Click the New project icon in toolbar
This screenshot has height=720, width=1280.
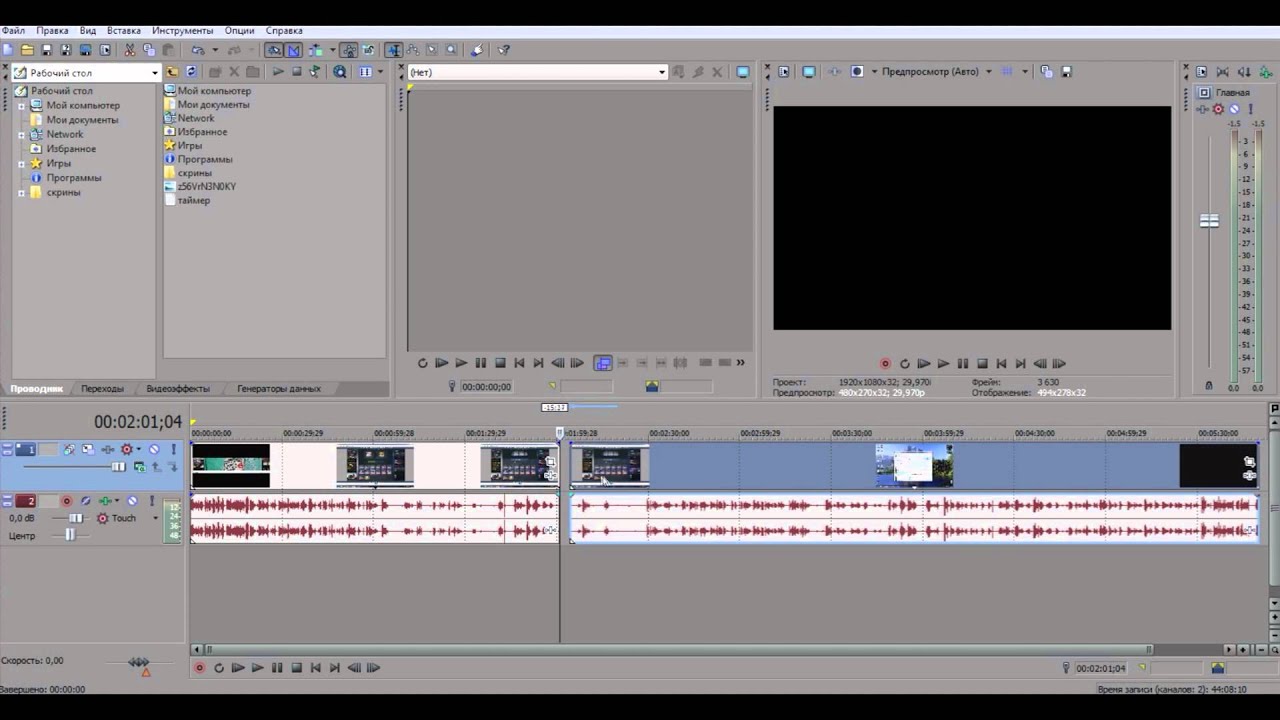point(8,50)
